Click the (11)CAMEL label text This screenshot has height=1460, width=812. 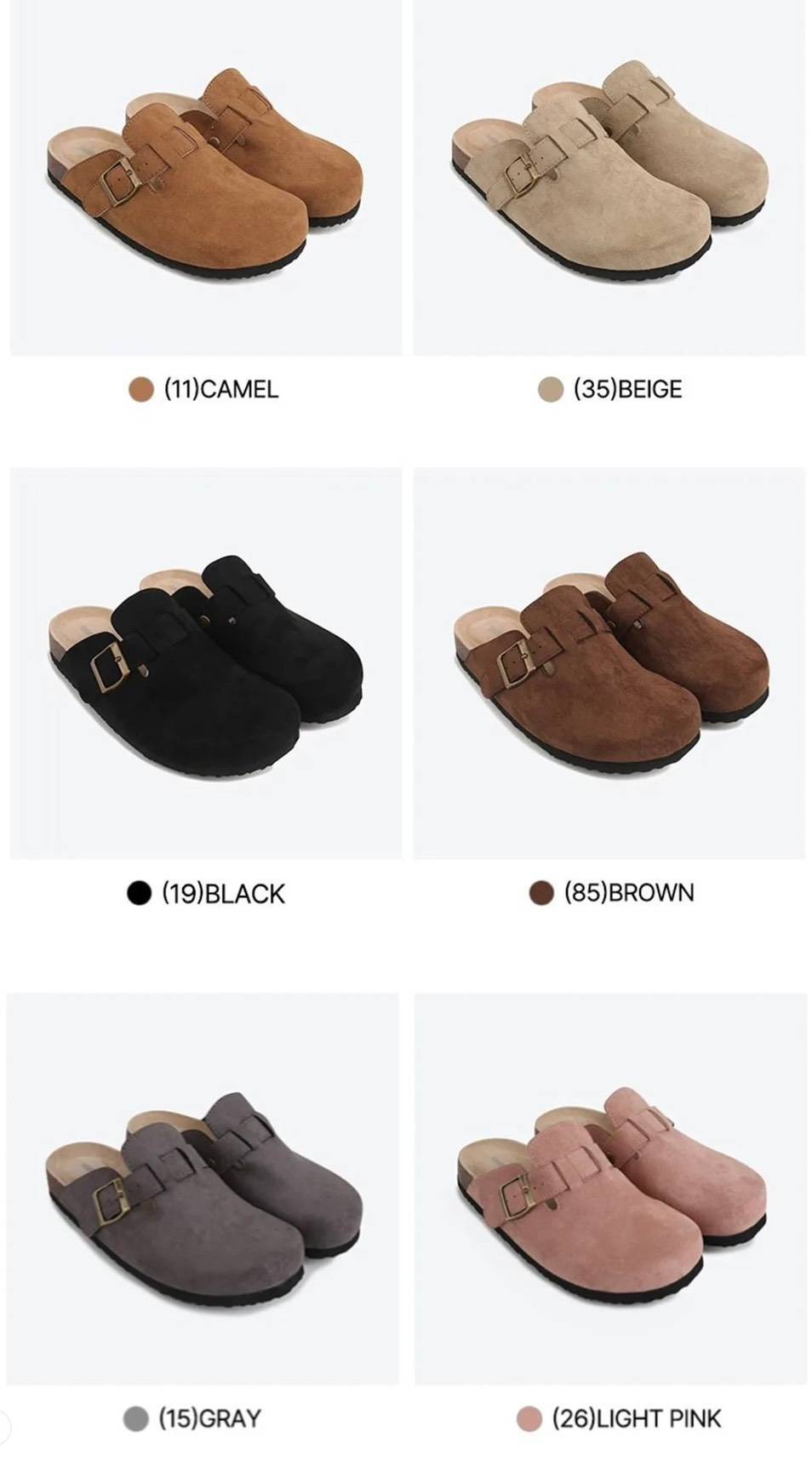pyautogui.click(x=221, y=390)
